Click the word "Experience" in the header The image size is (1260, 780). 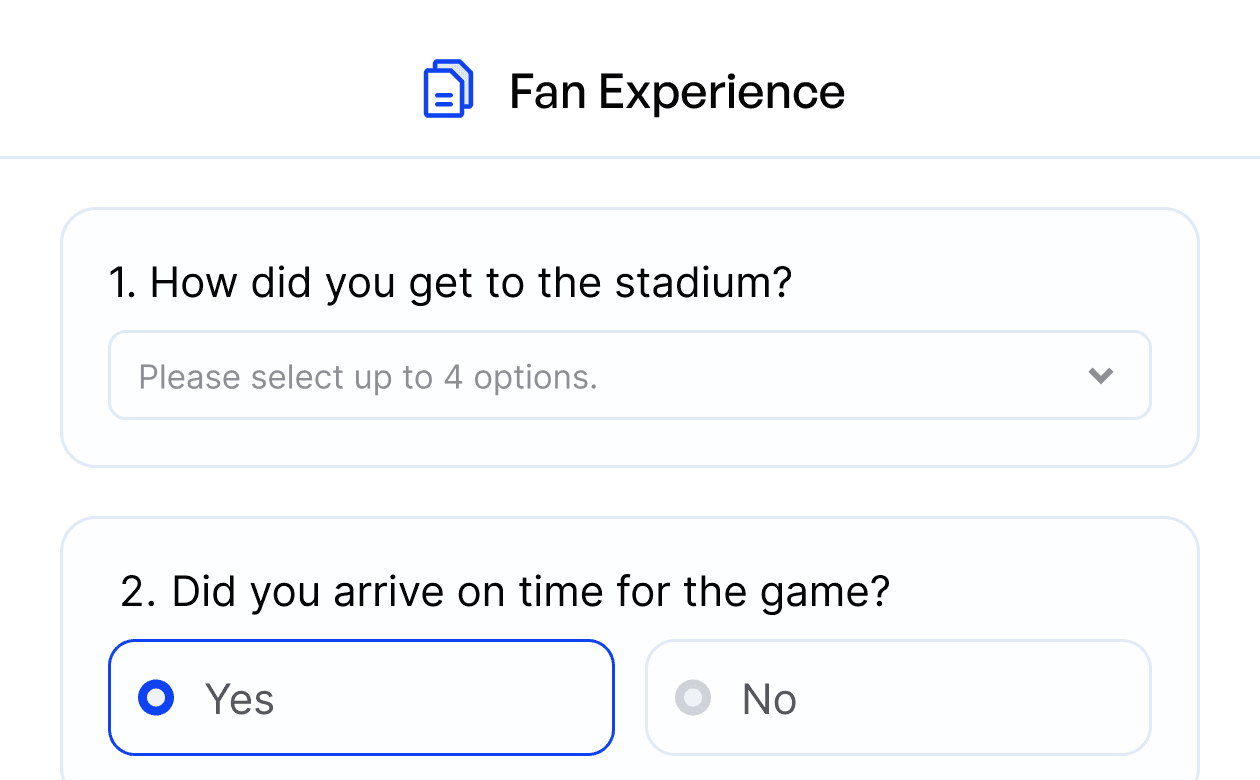click(721, 92)
